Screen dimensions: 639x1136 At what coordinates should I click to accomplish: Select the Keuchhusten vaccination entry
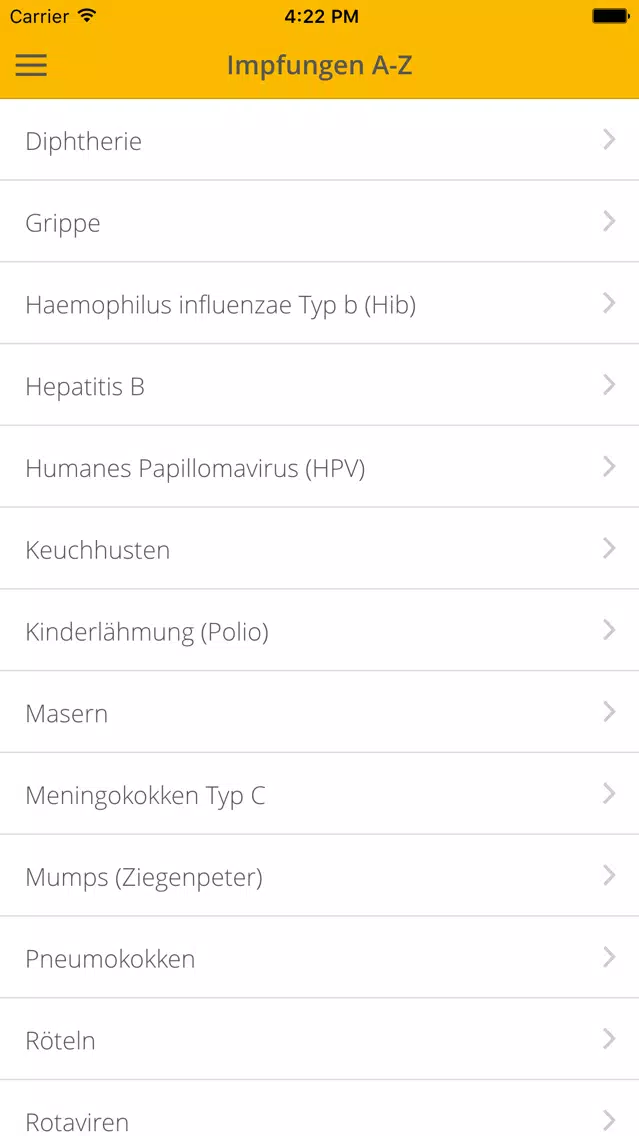pyautogui.click(x=98, y=550)
